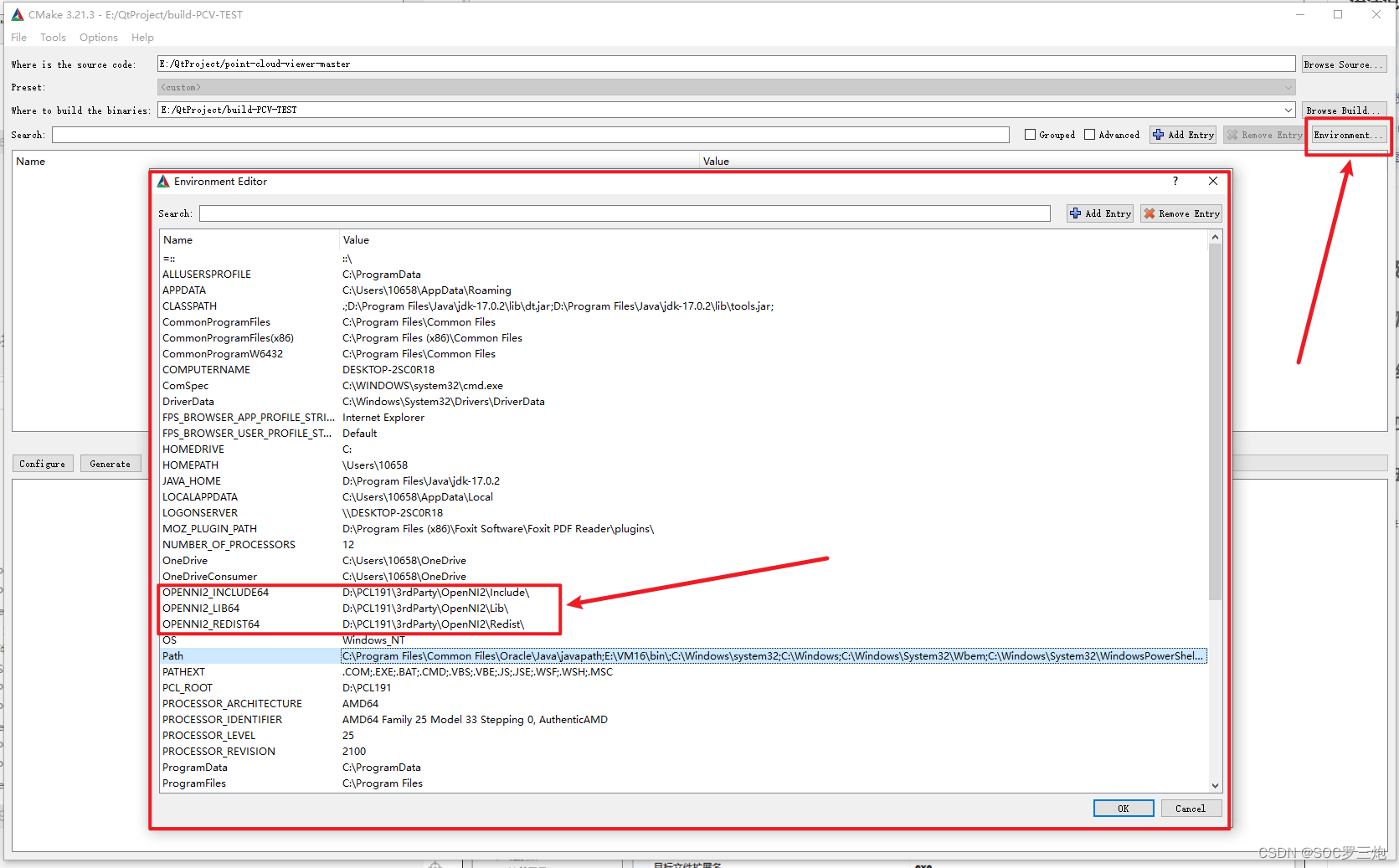
Task: Focus the Environment Editor search field
Action: [x=625, y=213]
